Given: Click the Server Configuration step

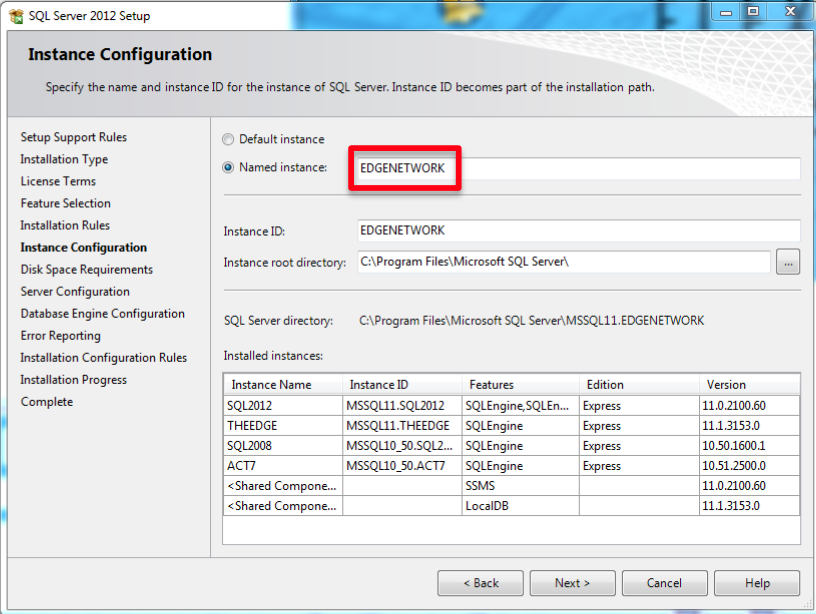Looking at the screenshot, I should click(75, 291).
